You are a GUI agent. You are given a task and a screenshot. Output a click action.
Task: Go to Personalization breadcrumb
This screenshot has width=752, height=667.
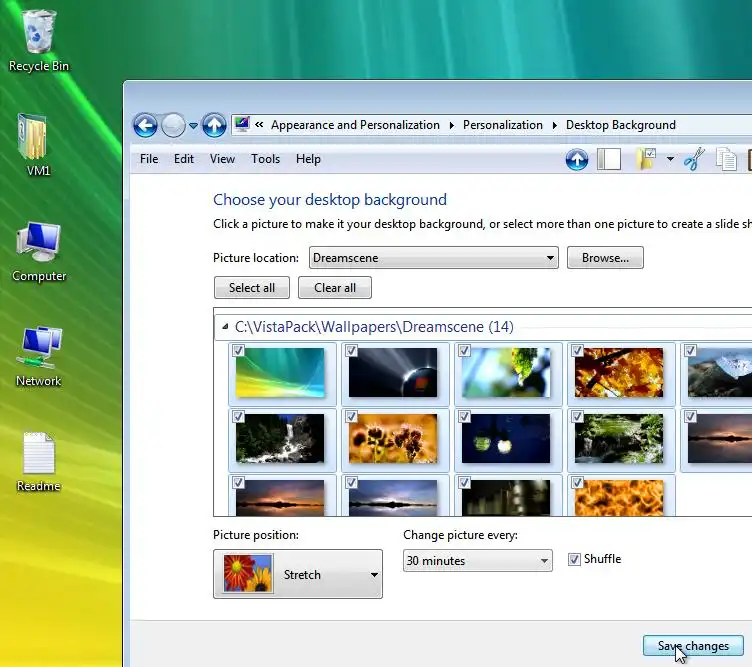click(503, 125)
